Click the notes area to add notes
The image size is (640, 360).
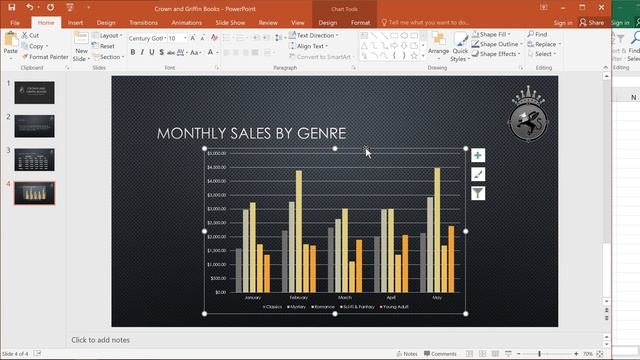pyautogui.click(x=335, y=340)
